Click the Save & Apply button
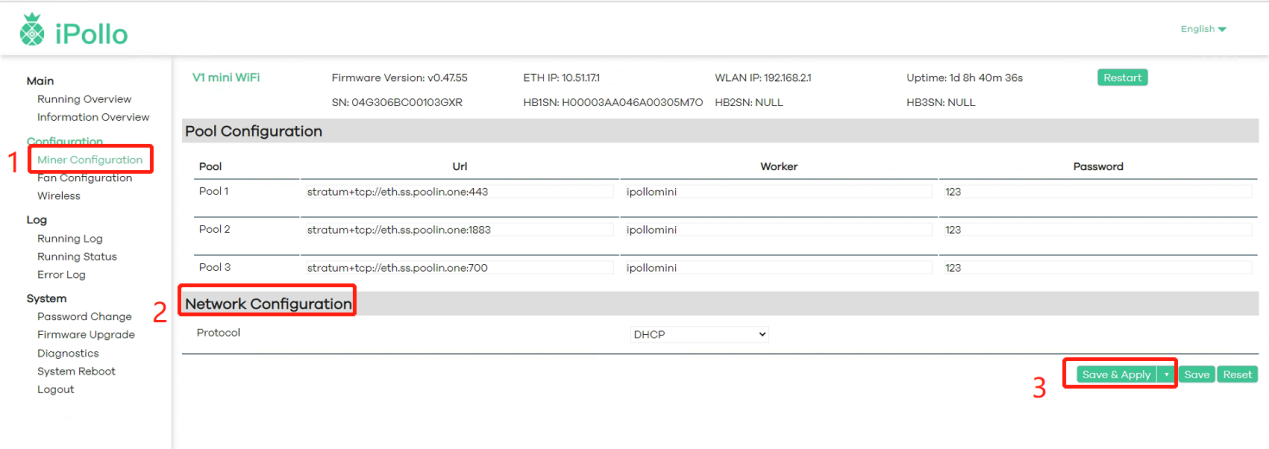 pyautogui.click(x=1116, y=374)
